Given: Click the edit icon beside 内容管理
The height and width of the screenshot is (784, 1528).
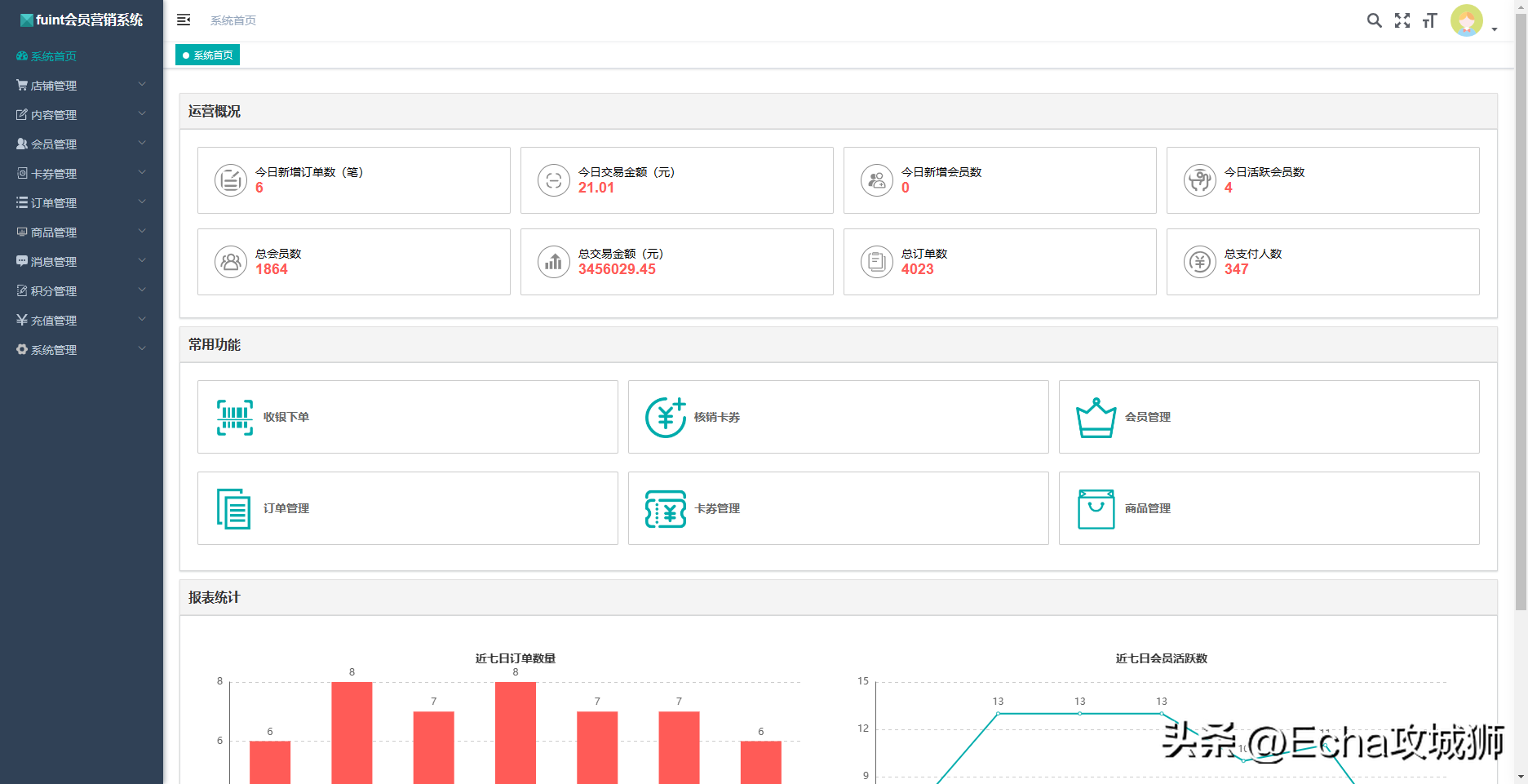Looking at the screenshot, I should (x=22, y=114).
